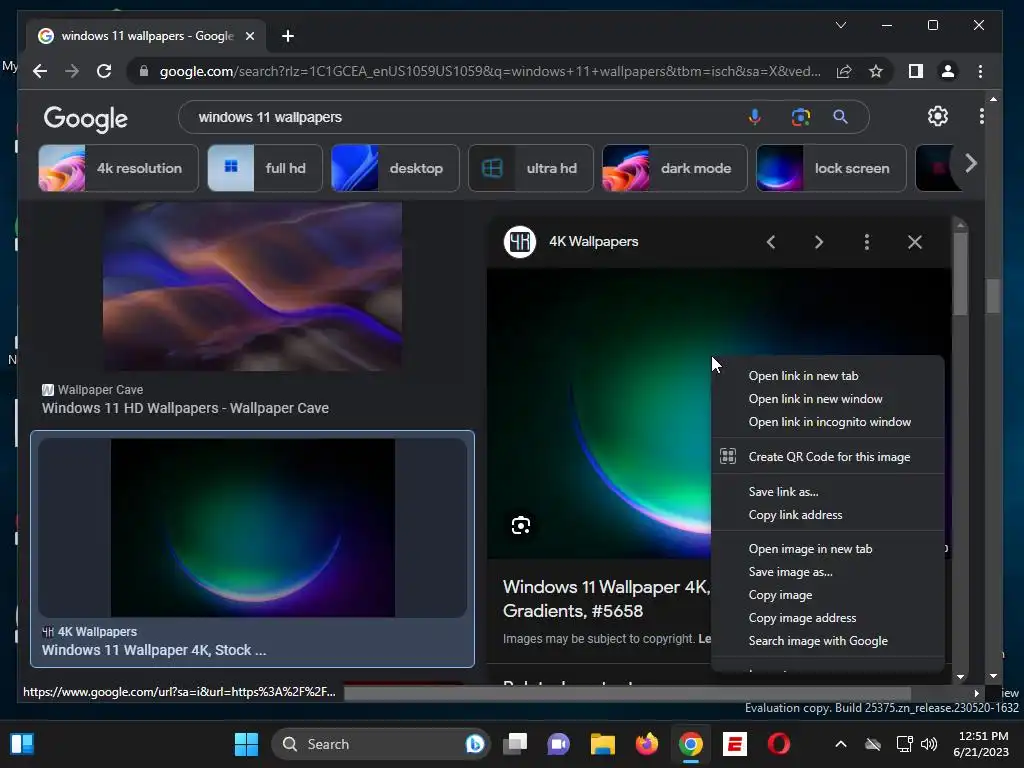Open Google apps menu dots beside gear
The height and width of the screenshot is (768, 1024).
click(x=982, y=116)
